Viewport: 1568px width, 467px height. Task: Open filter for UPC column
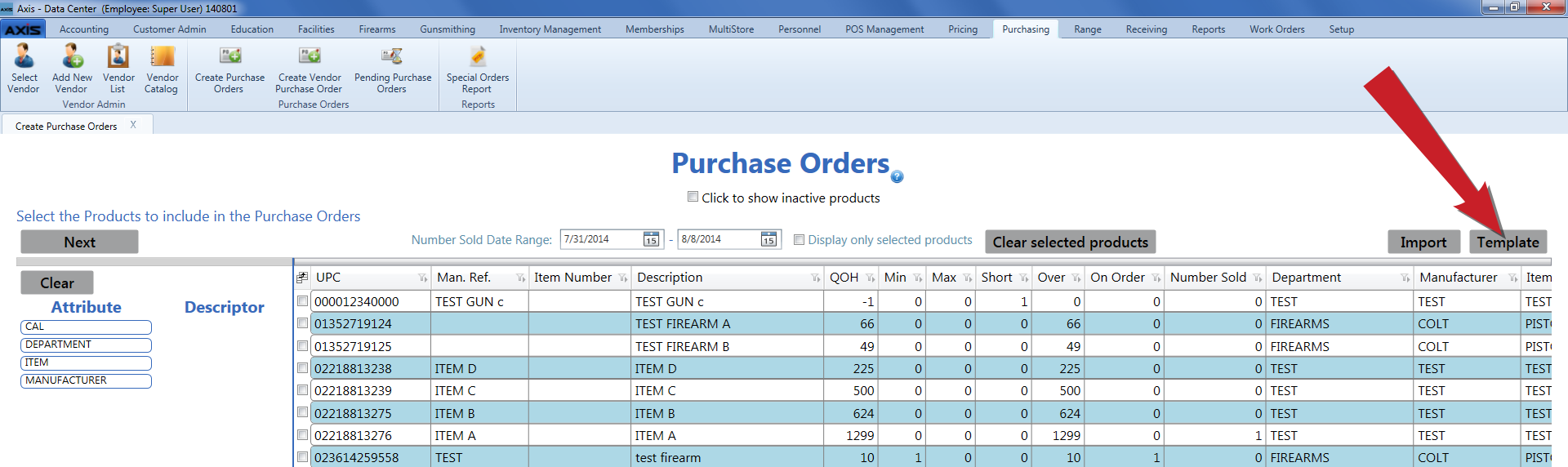(x=422, y=278)
